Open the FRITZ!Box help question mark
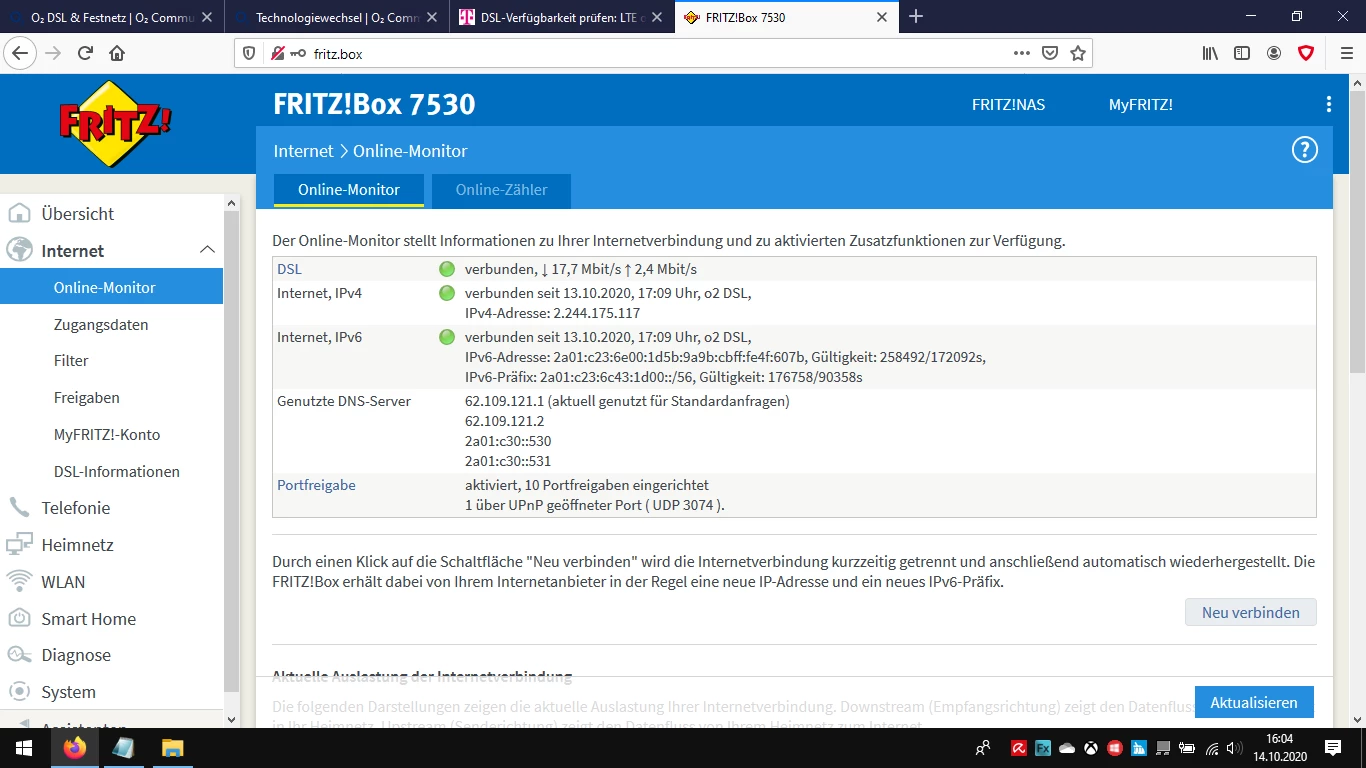This screenshot has width=1366, height=768. 1305,150
